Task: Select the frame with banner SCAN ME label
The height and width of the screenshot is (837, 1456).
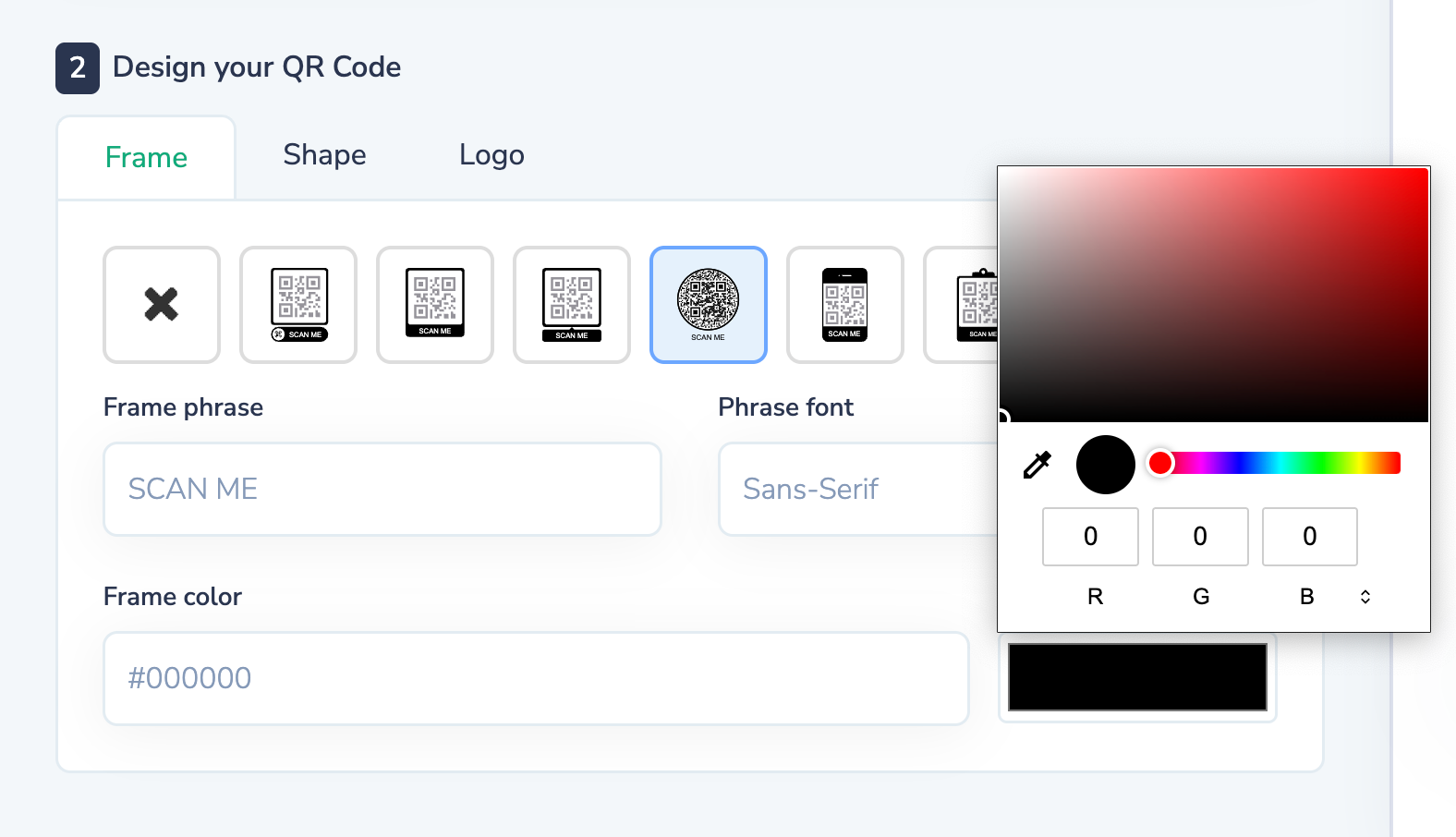Action: coord(572,305)
